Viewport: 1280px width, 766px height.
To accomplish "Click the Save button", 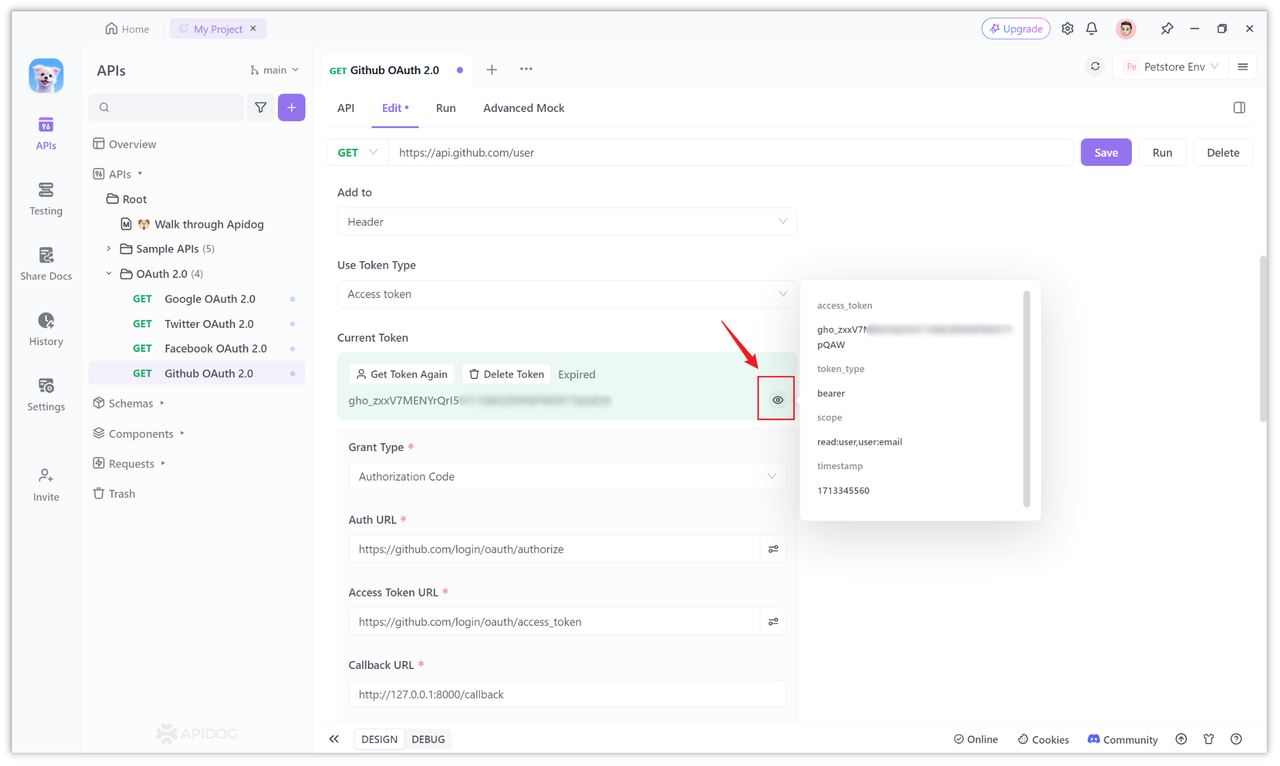I will tap(1106, 153).
